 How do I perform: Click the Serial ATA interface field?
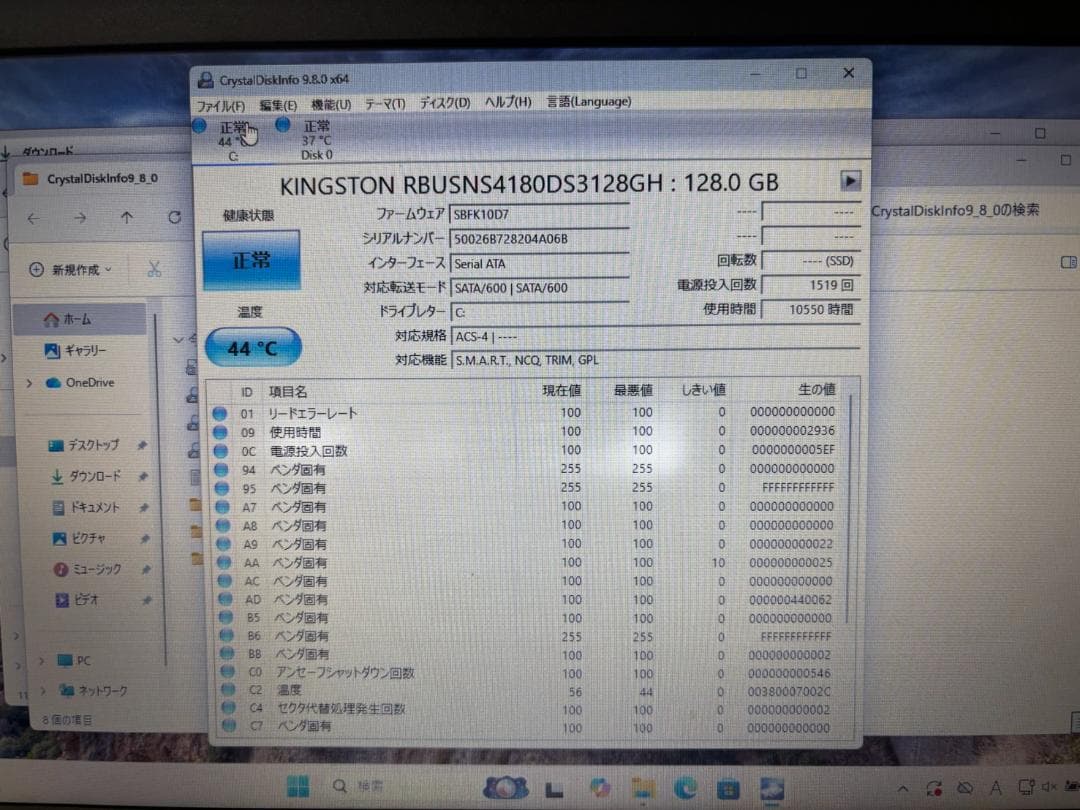[x=539, y=263]
